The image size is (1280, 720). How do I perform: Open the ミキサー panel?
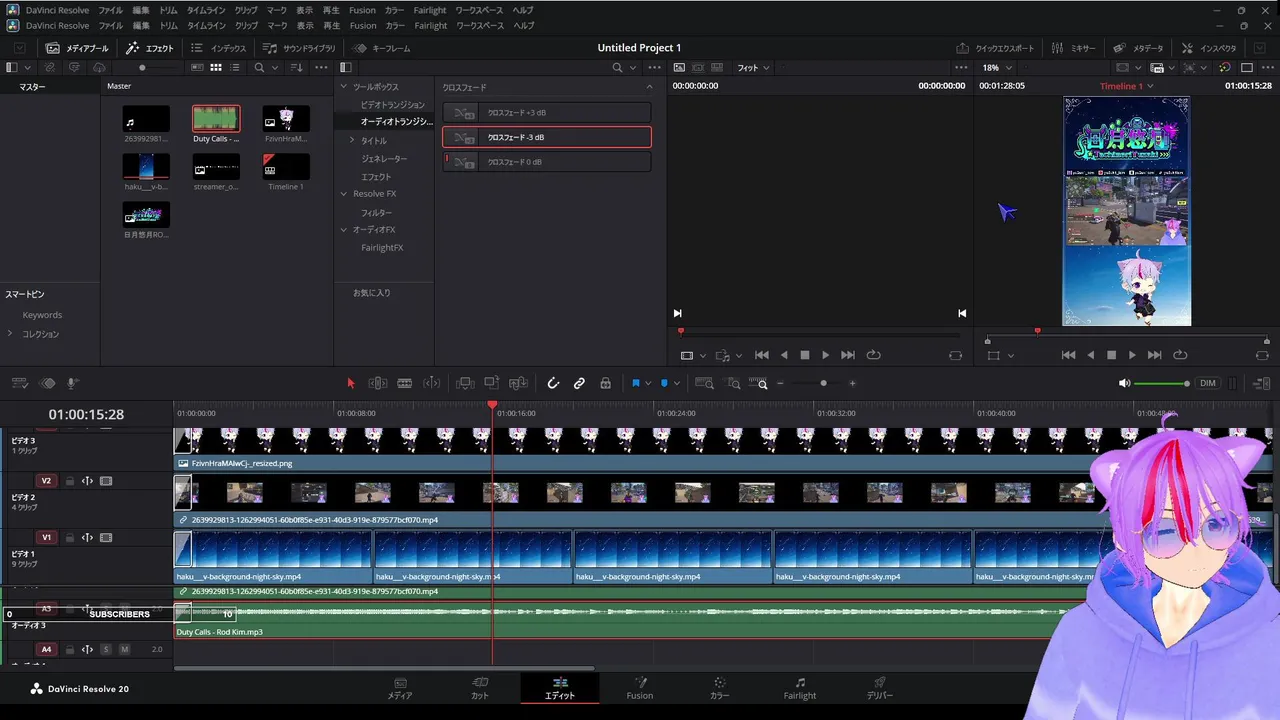[1074, 48]
